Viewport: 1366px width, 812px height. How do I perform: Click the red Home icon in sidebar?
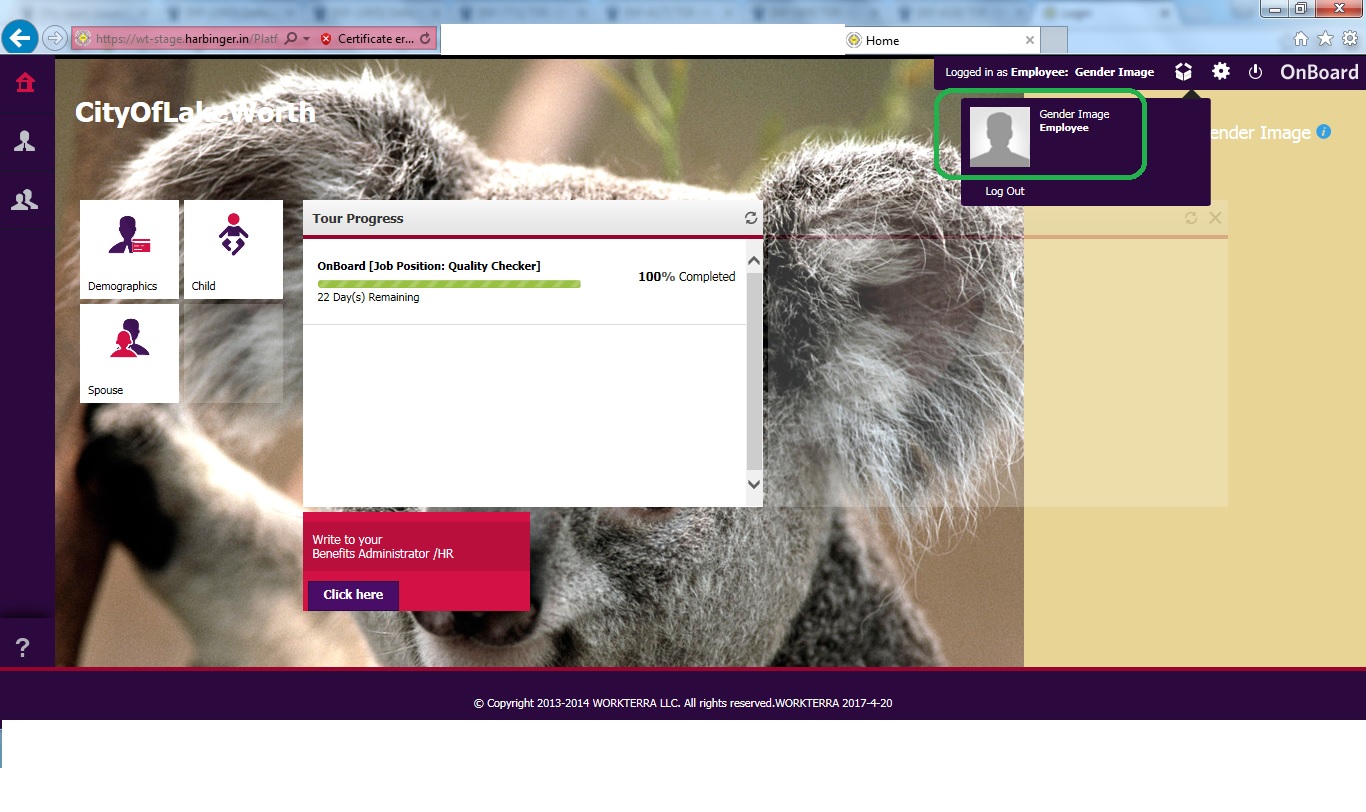pos(25,83)
